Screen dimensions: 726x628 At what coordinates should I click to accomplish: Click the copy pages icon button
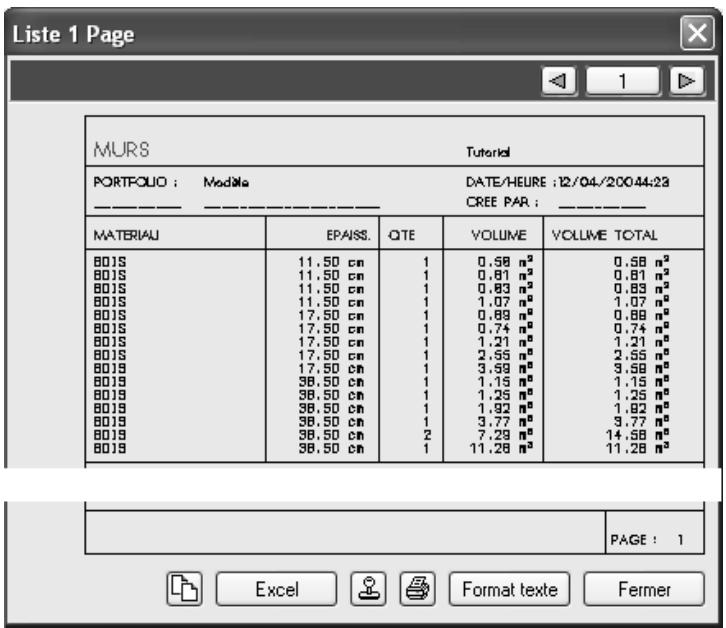pyautogui.click(x=184, y=589)
